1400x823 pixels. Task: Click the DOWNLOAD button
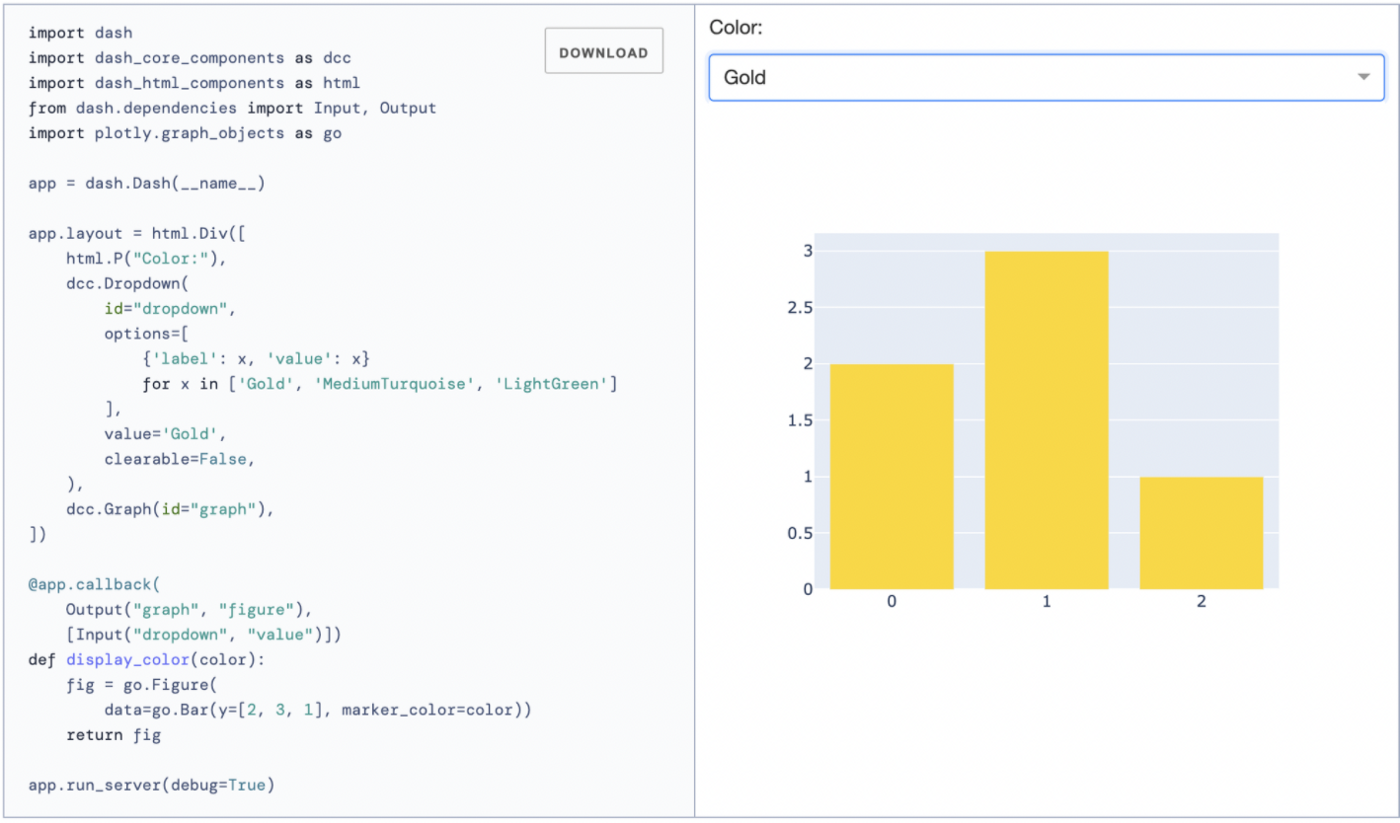(603, 50)
